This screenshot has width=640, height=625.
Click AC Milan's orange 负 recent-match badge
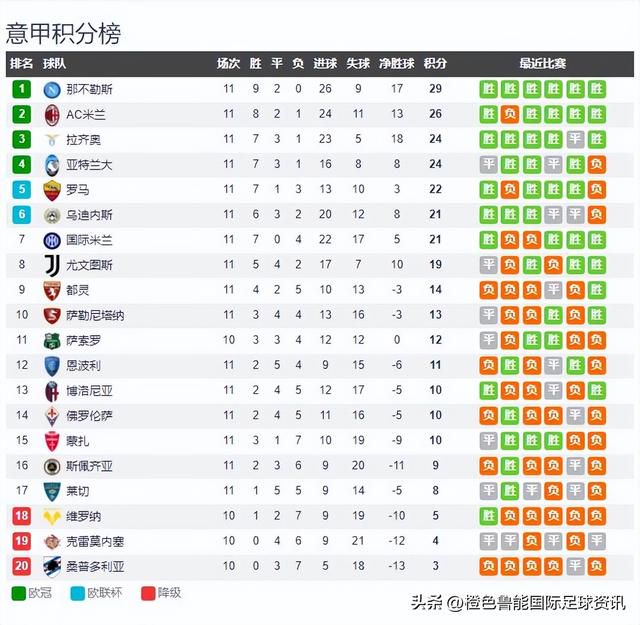point(510,114)
